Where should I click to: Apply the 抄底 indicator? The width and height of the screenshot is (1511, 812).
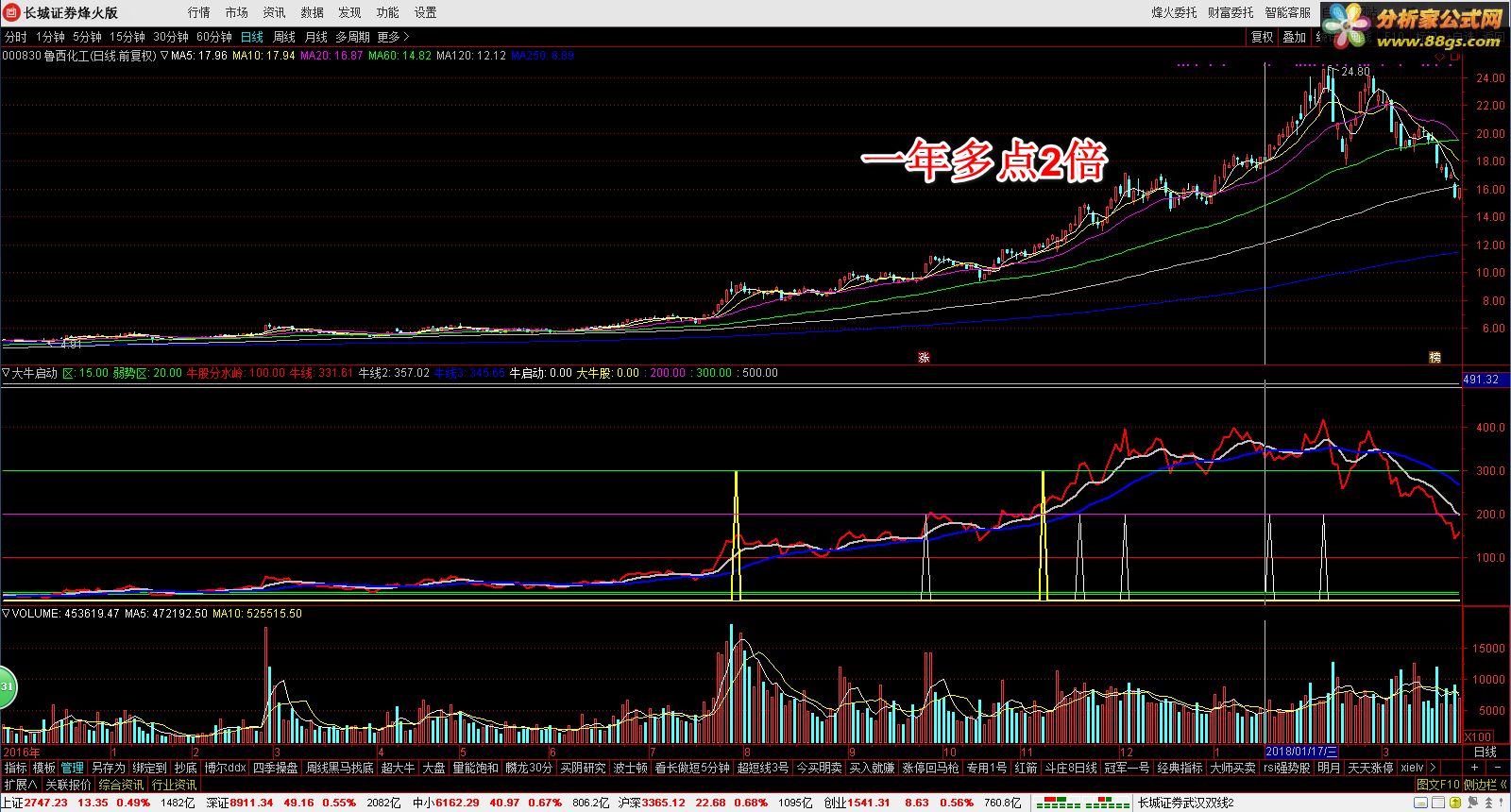coord(185,768)
